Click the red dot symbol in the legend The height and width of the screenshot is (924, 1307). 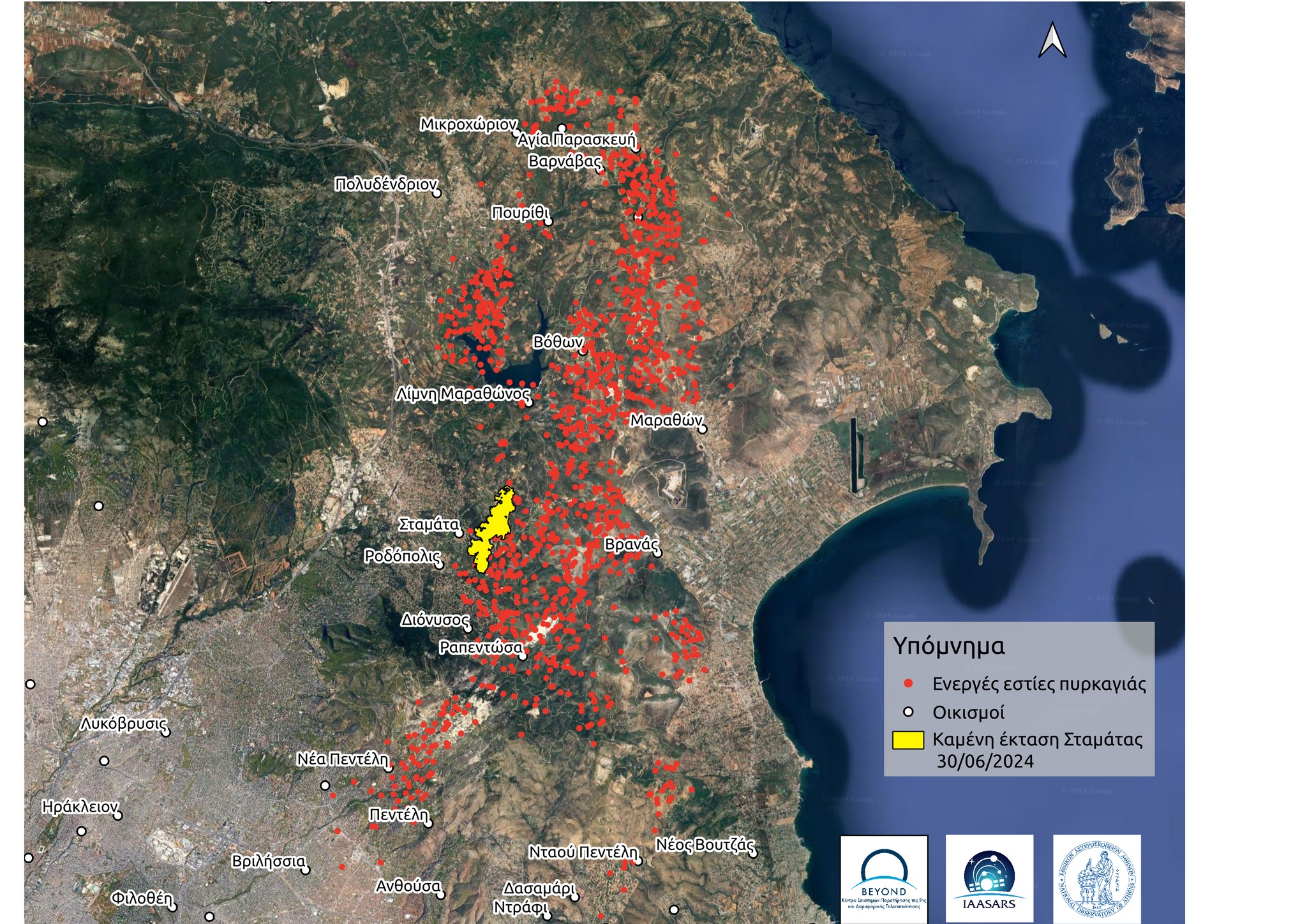click(x=908, y=684)
